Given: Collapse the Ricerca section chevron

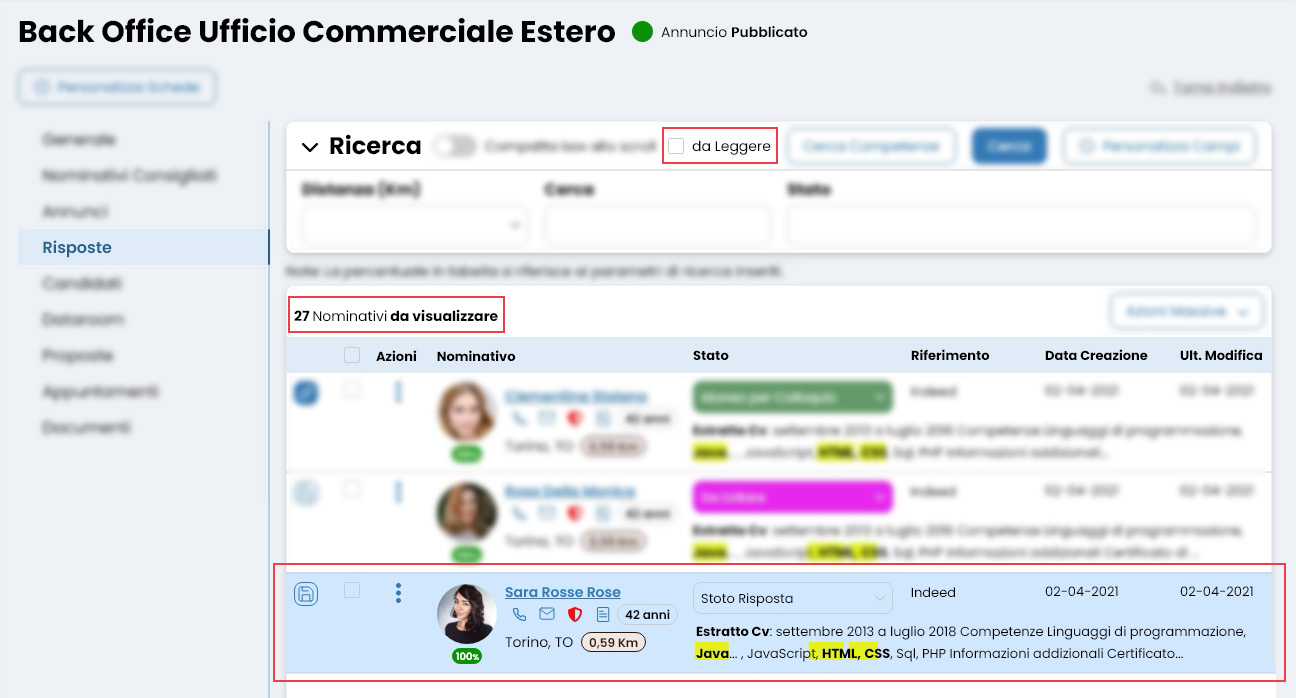Looking at the screenshot, I should tap(311, 145).
